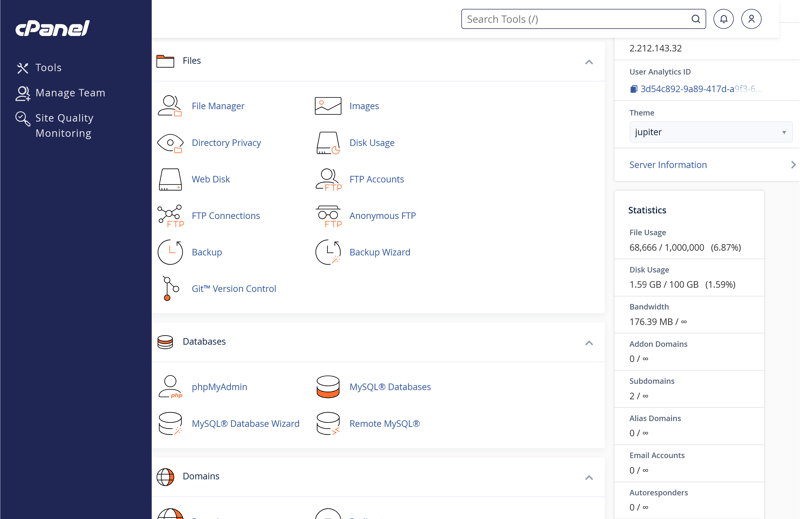Image resolution: width=800 pixels, height=519 pixels.
Task: Open the File Manager link
Action: click(218, 106)
